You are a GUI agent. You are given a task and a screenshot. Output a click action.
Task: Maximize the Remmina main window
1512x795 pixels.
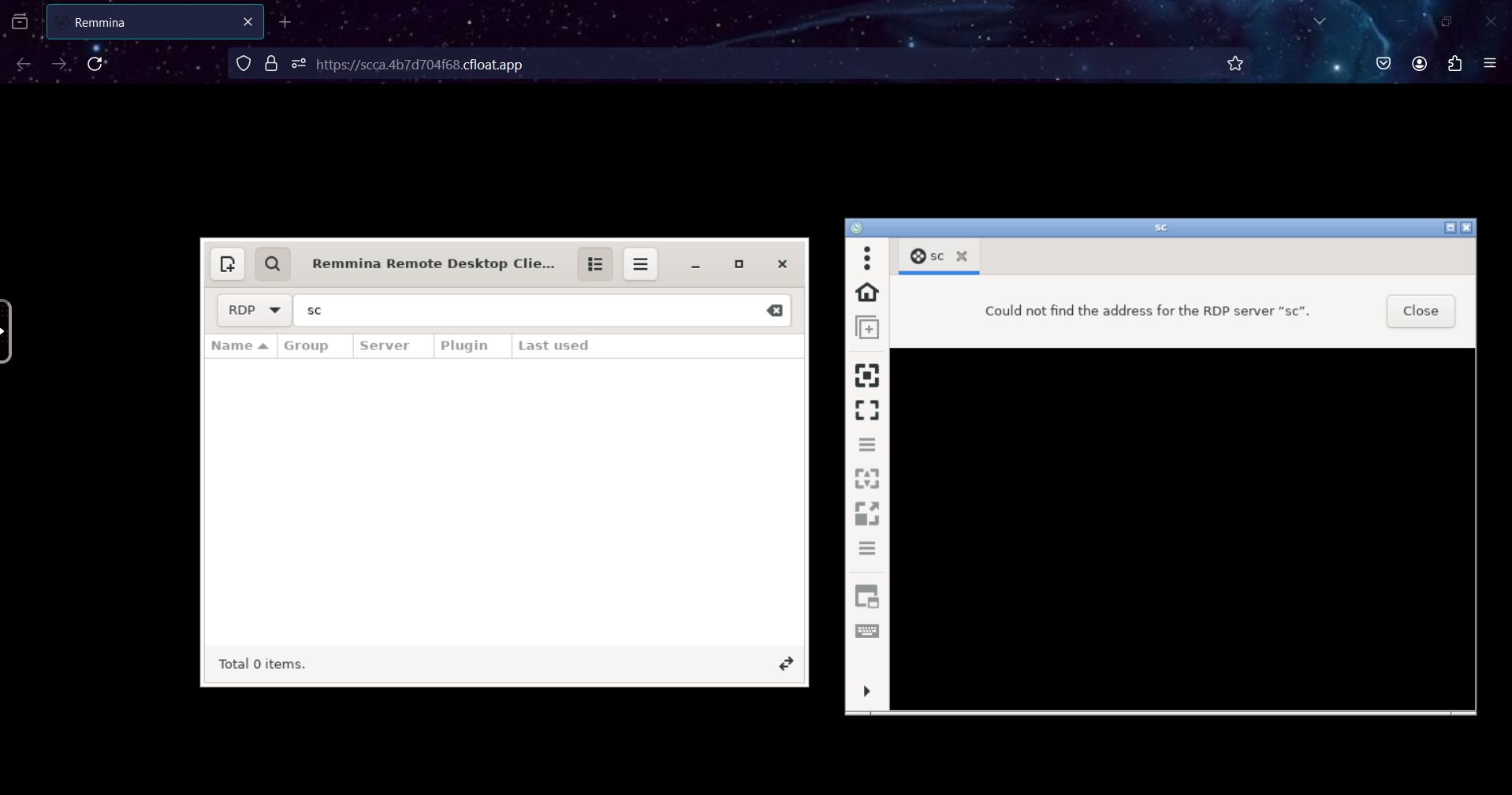click(x=739, y=264)
